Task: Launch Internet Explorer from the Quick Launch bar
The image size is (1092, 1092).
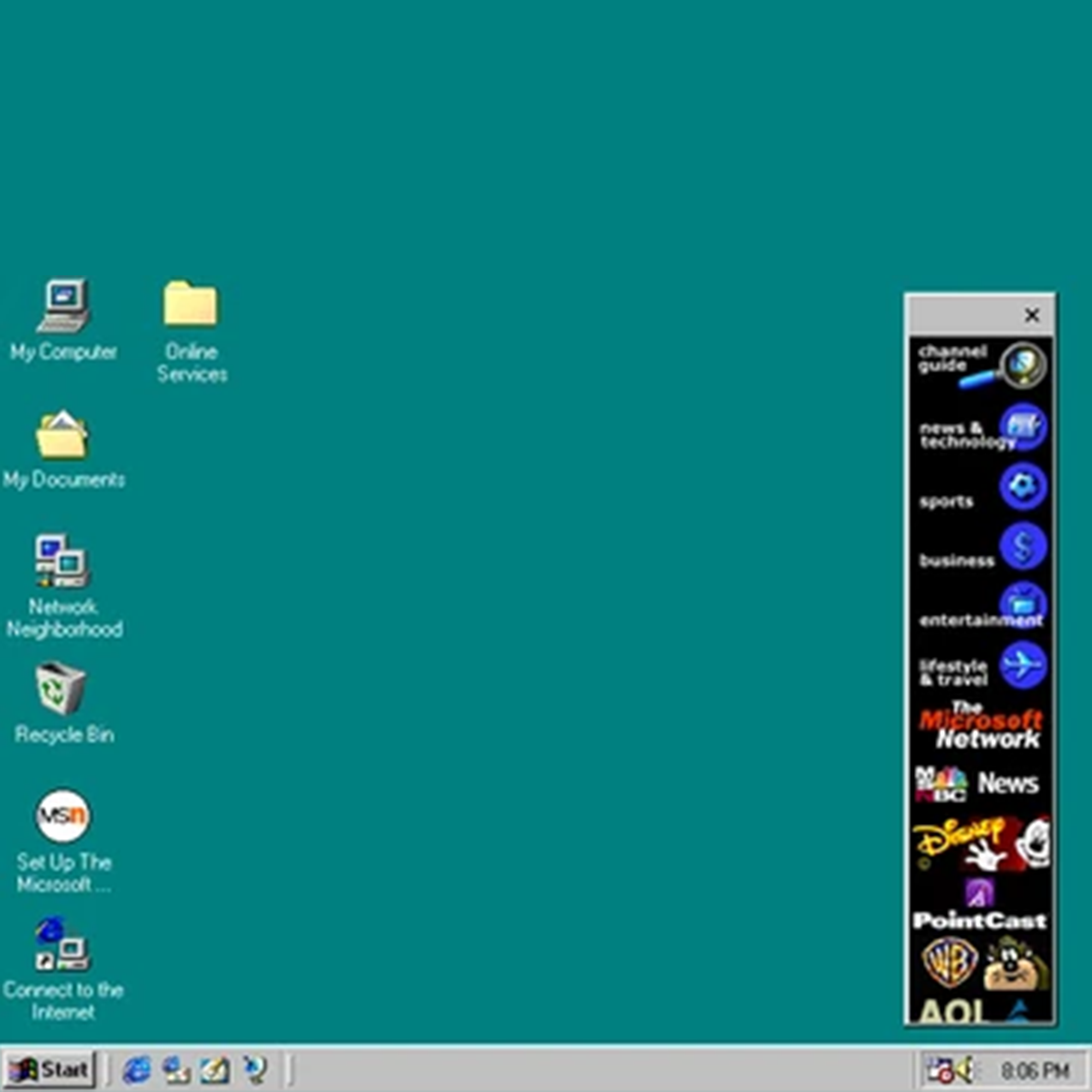Action: (138, 1070)
